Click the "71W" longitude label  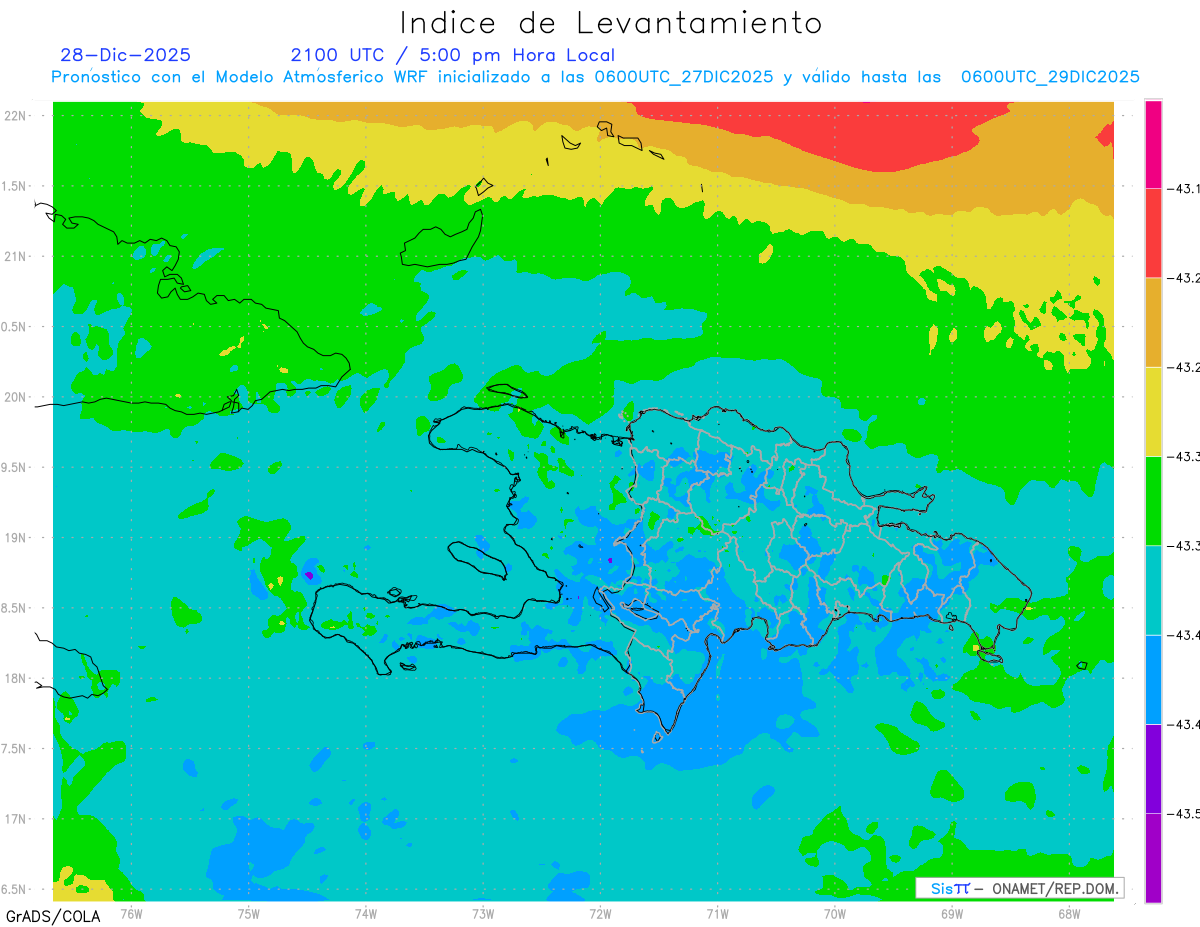pos(717,912)
